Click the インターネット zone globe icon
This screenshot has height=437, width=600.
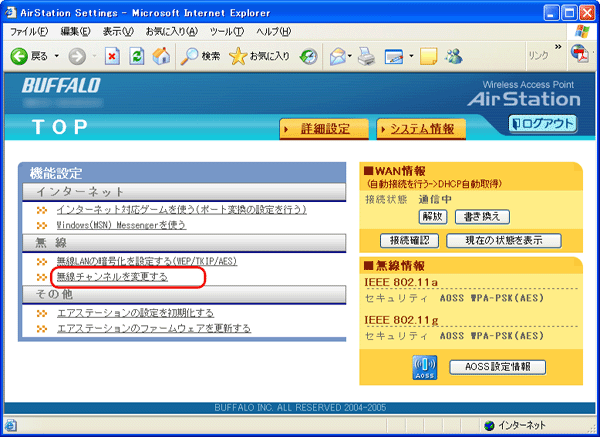[x=489, y=425]
